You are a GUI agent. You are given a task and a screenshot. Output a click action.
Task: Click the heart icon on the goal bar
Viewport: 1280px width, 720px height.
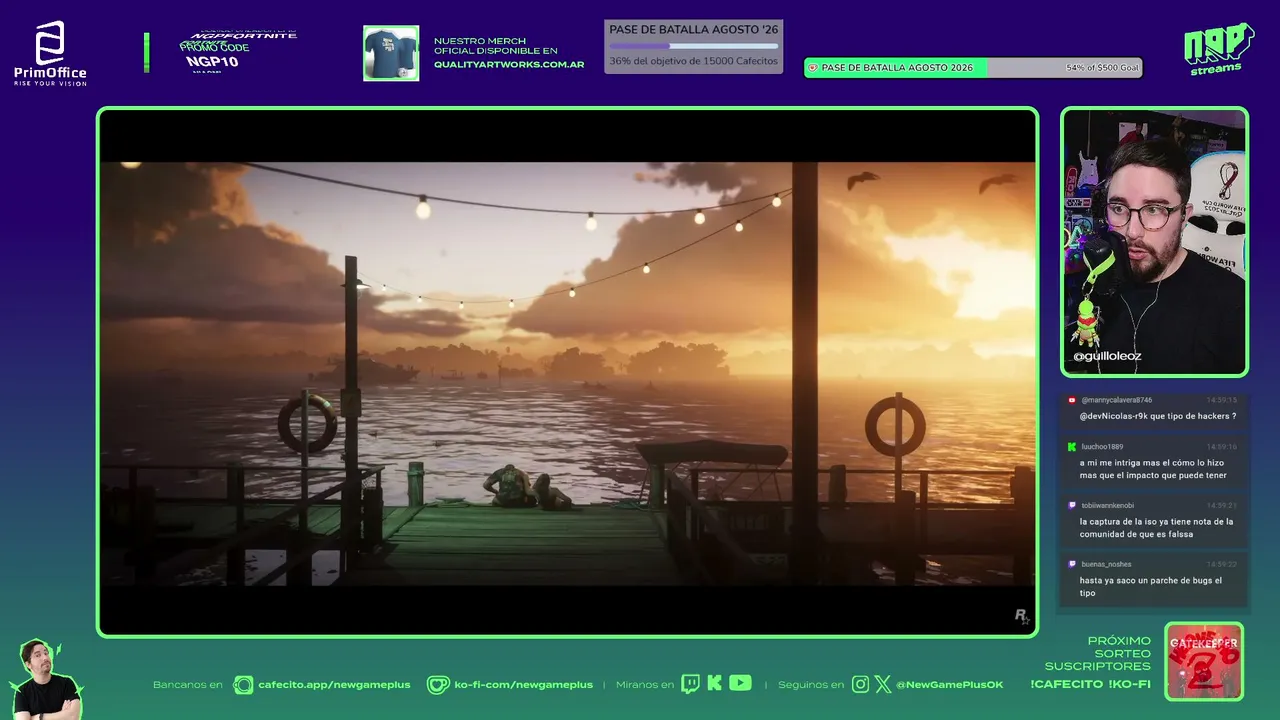tap(813, 68)
